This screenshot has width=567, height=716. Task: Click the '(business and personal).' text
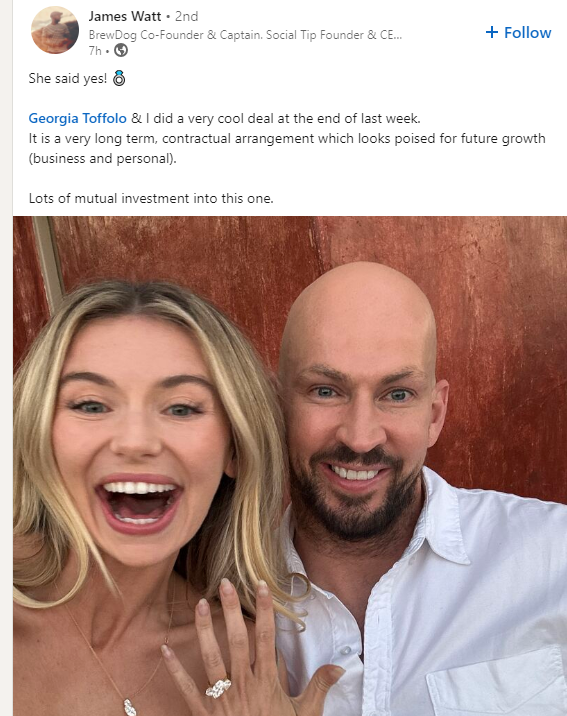(102, 158)
